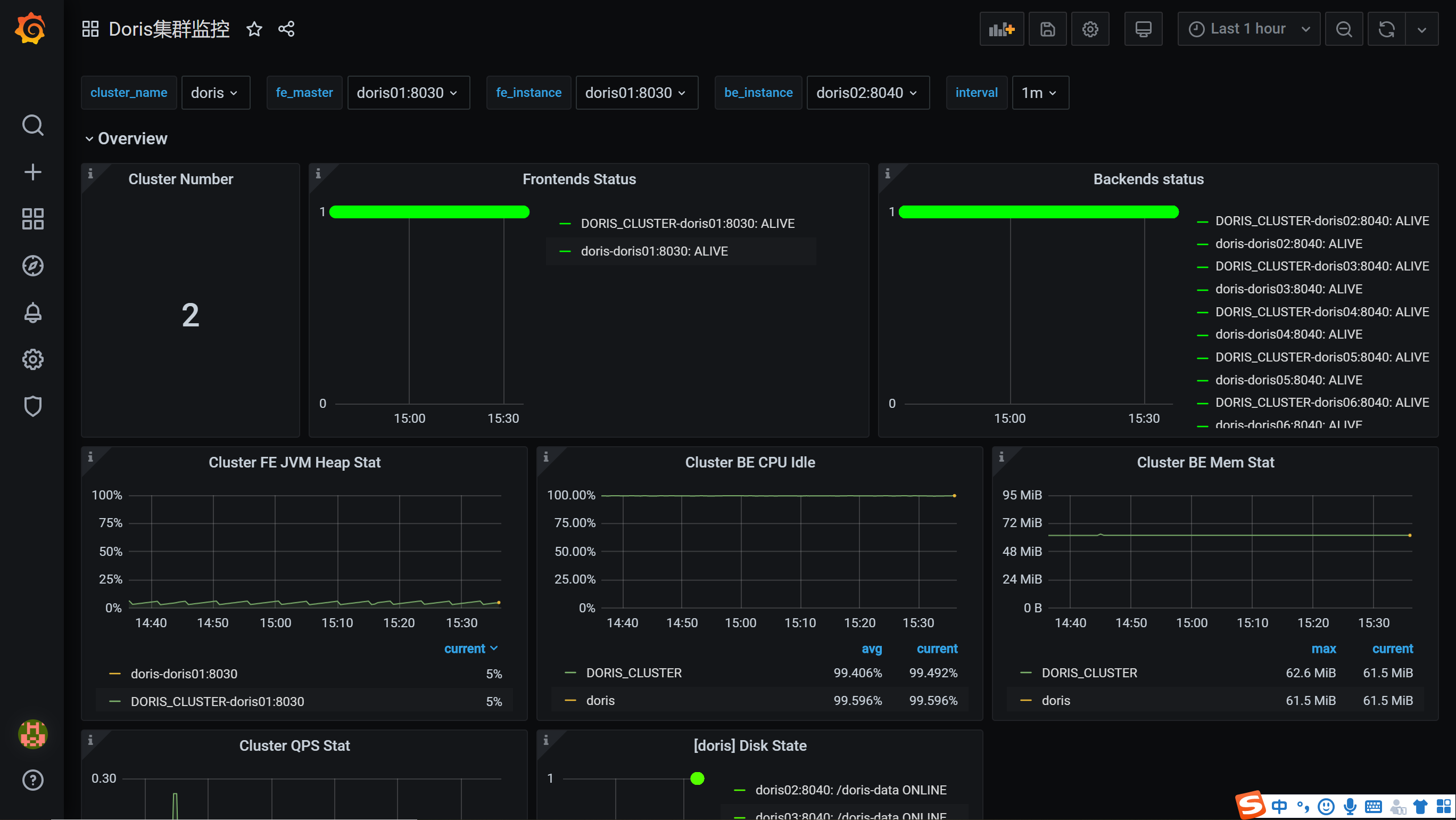This screenshot has height=820, width=1456.
Task: Open Alerting bell in sidebar
Action: (33, 313)
